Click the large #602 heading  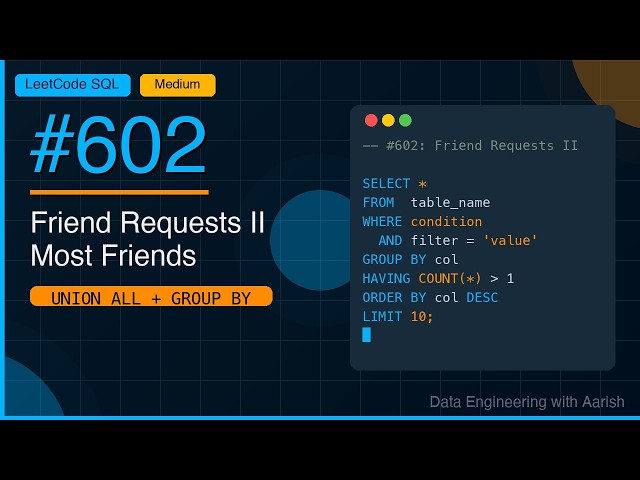click(118, 145)
